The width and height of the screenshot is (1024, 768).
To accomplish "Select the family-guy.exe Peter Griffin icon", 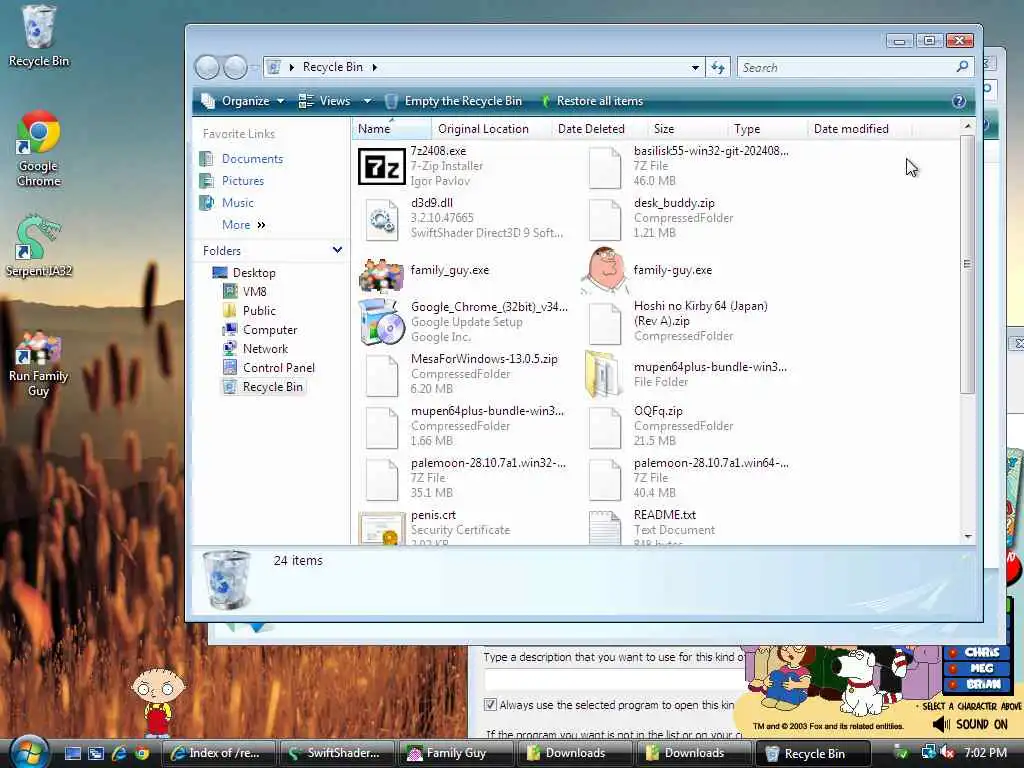I will pos(605,270).
